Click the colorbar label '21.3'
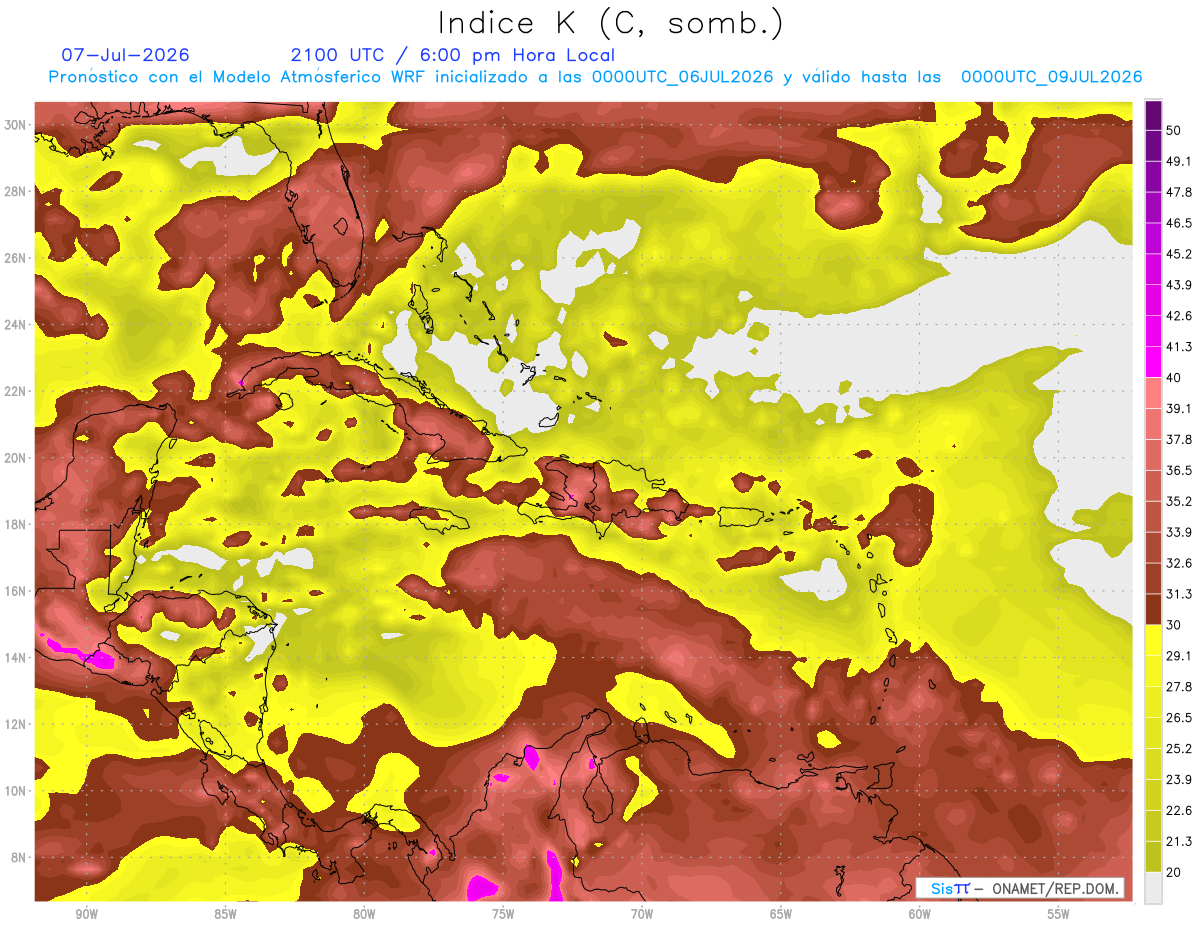 (1178, 842)
